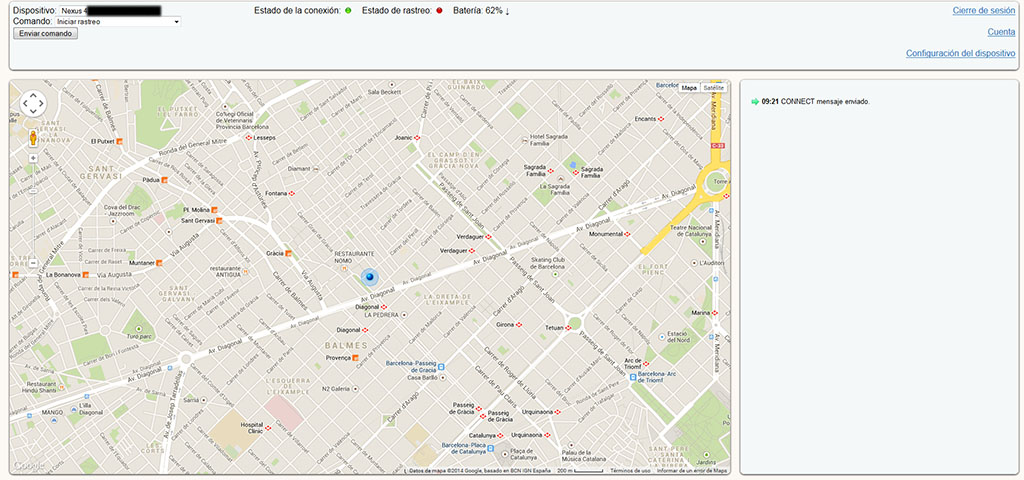Switch to the Satélite map view

713,88
